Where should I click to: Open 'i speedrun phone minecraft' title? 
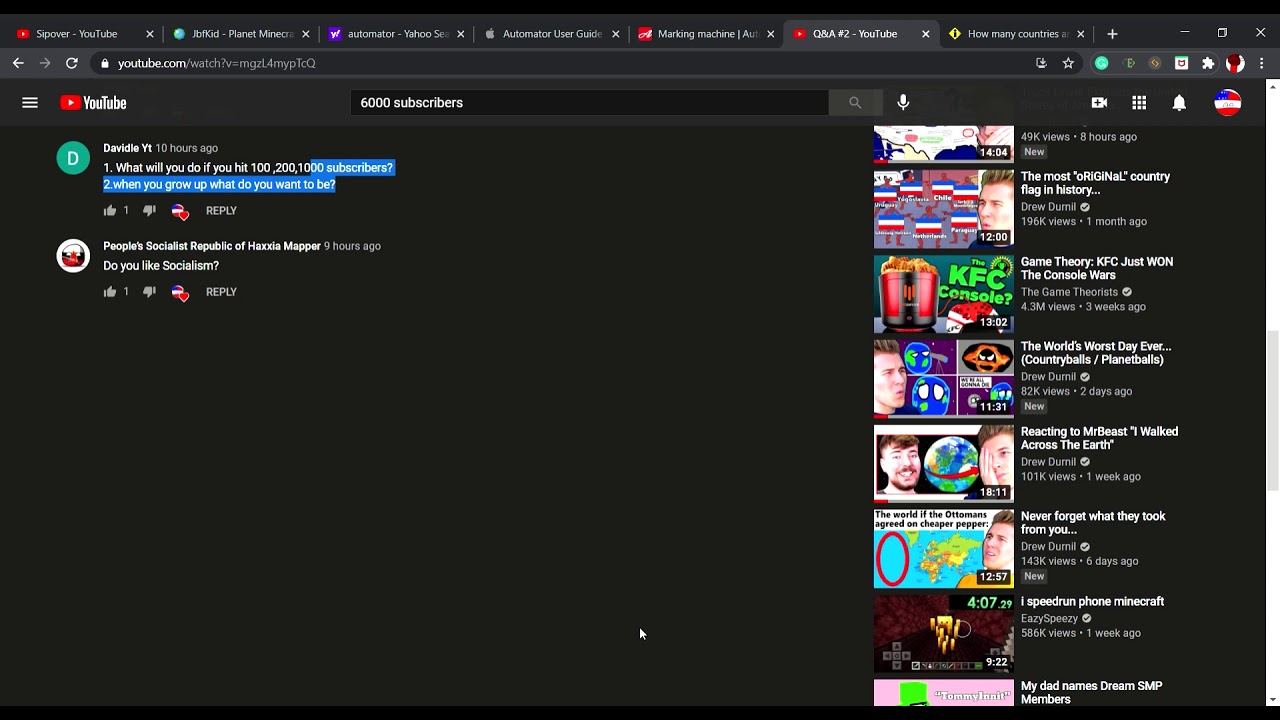click(1092, 602)
